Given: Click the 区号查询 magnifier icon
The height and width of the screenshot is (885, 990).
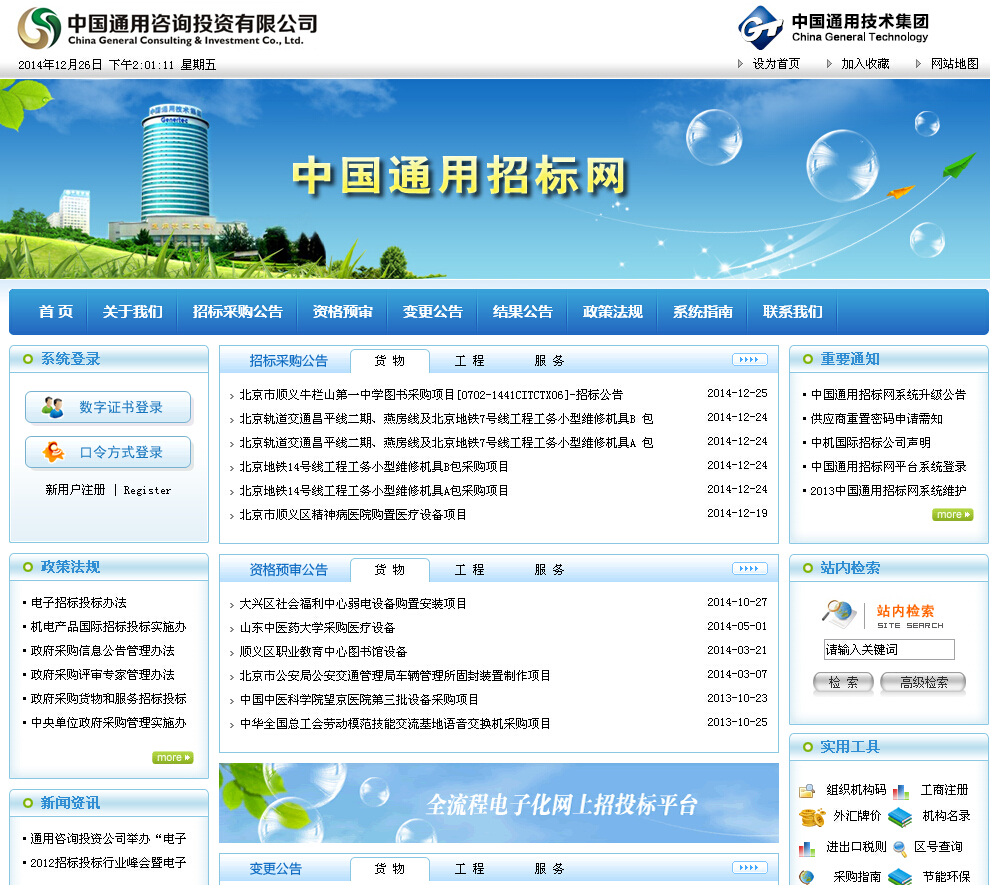Looking at the screenshot, I should [900, 849].
